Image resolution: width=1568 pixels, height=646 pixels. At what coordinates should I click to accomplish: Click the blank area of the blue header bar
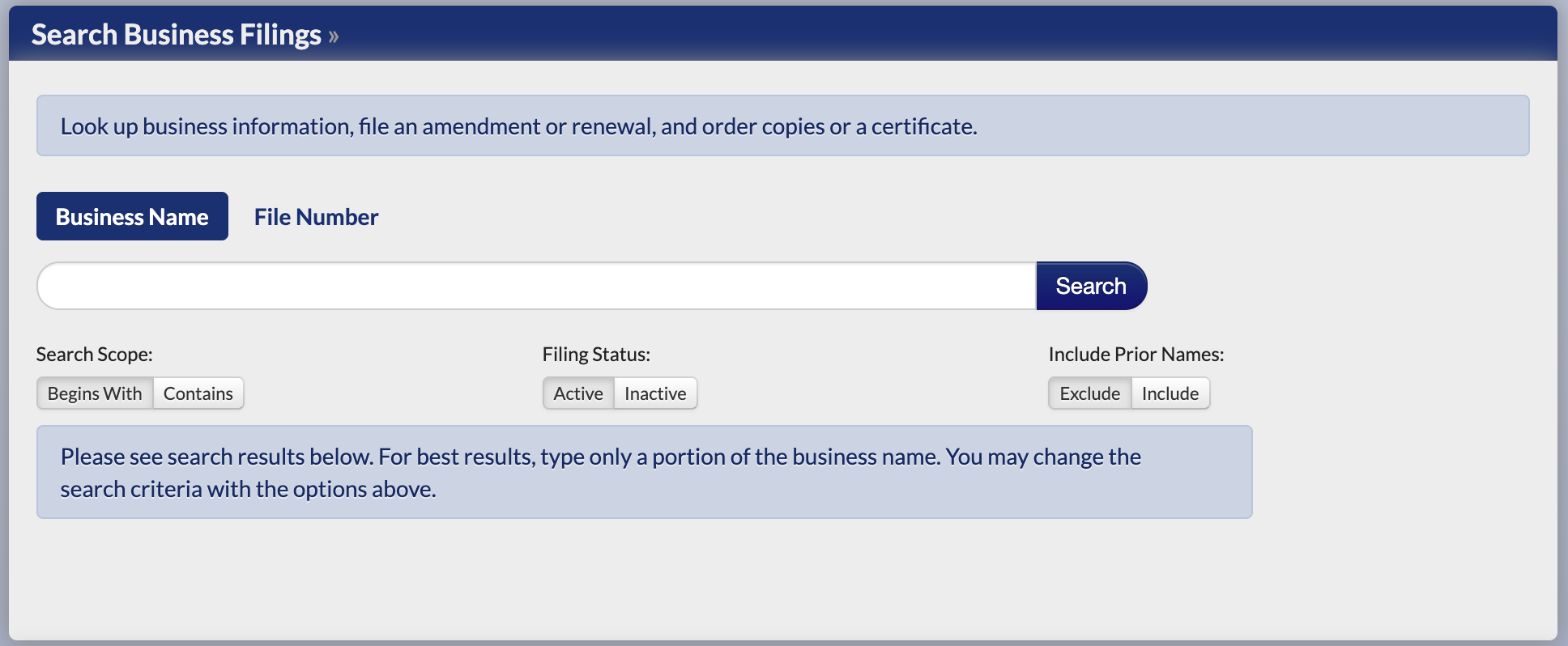pyautogui.click(x=972, y=34)
